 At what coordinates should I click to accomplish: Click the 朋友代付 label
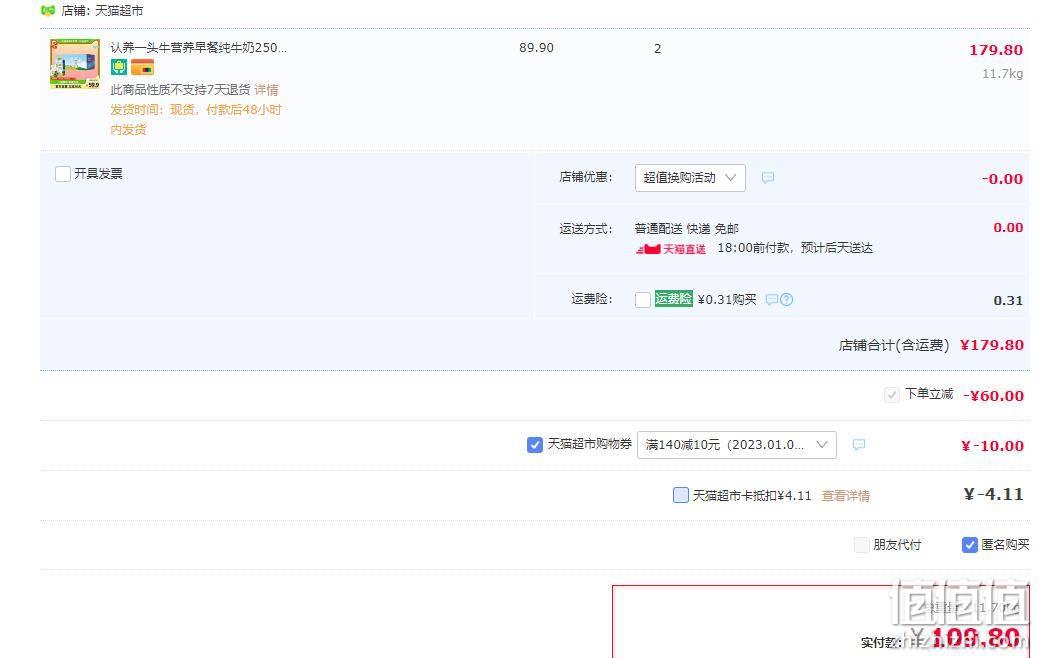tap(897, 545)
